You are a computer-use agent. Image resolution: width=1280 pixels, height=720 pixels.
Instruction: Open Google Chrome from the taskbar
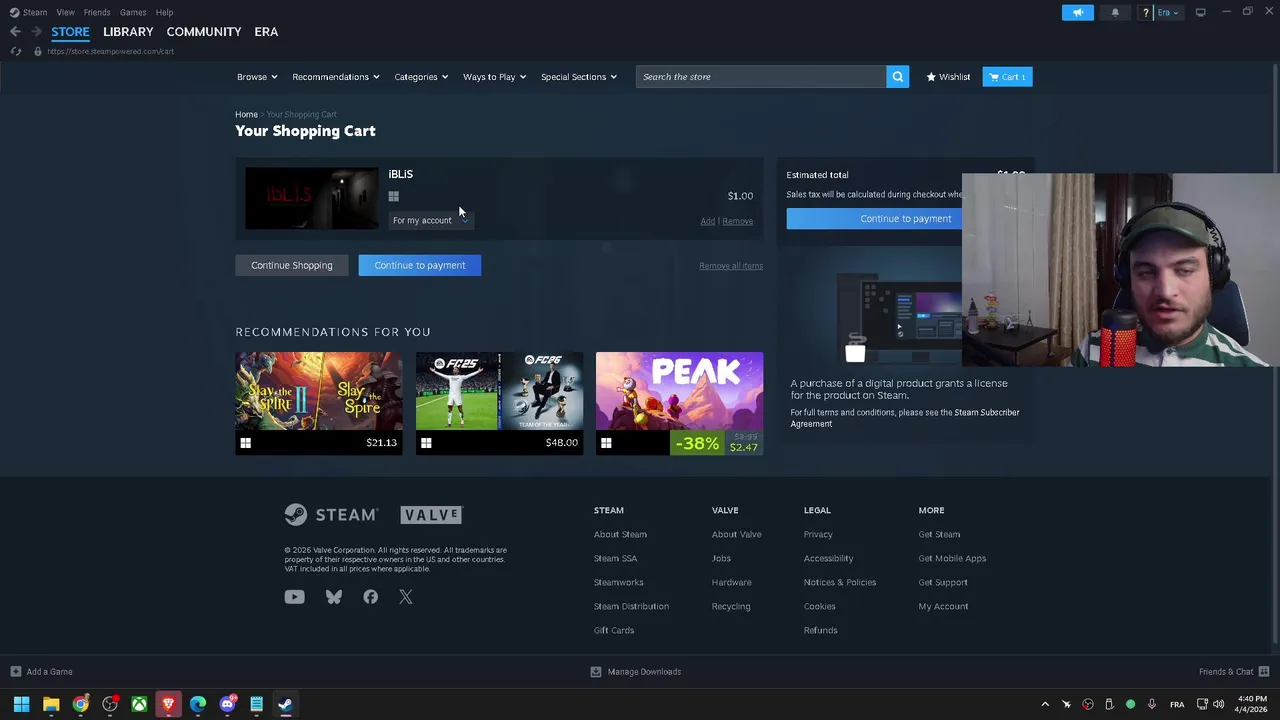(81, 704)
